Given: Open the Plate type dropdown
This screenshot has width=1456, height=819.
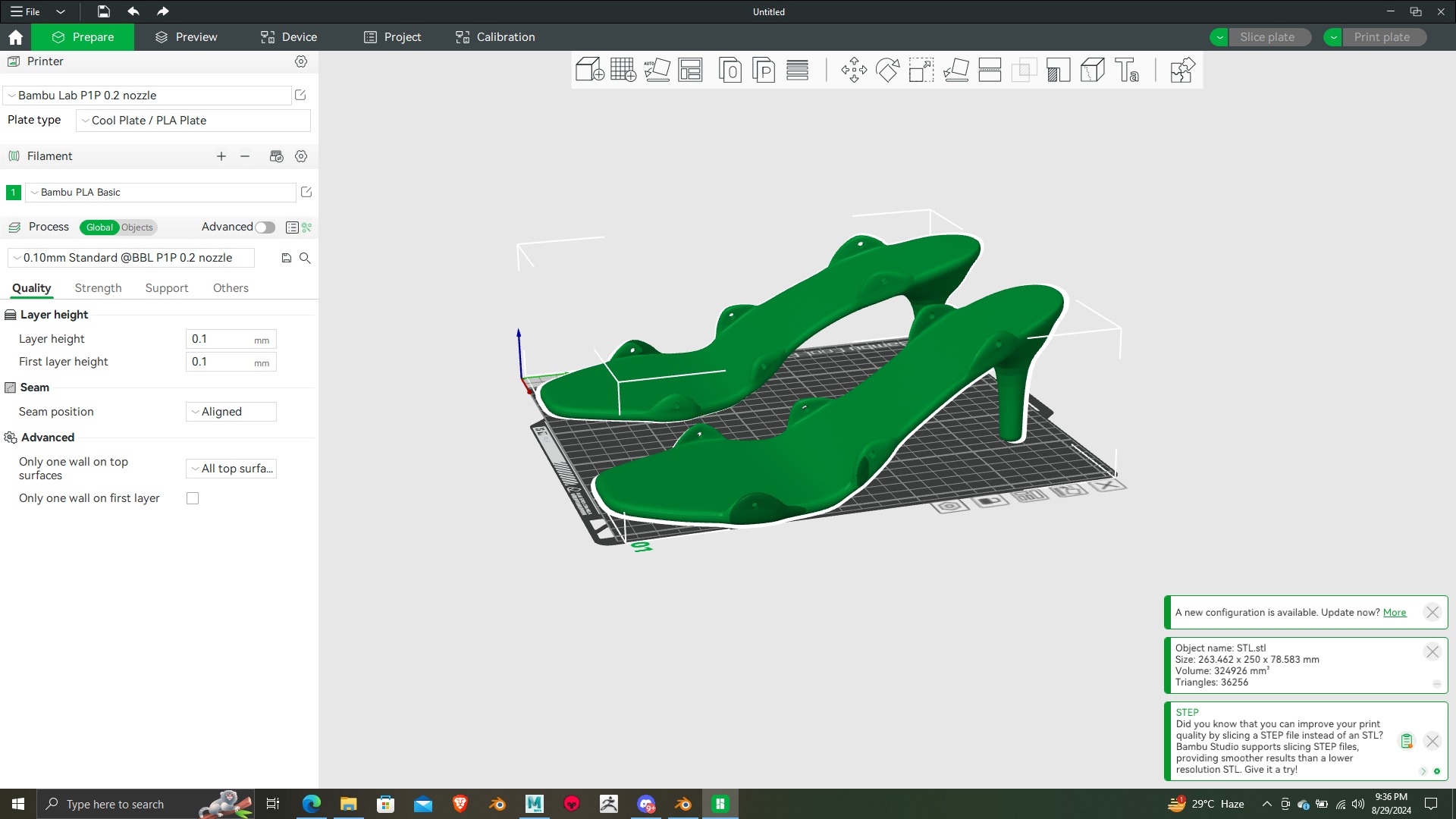Looking at the screenshot, I should 193,121.
